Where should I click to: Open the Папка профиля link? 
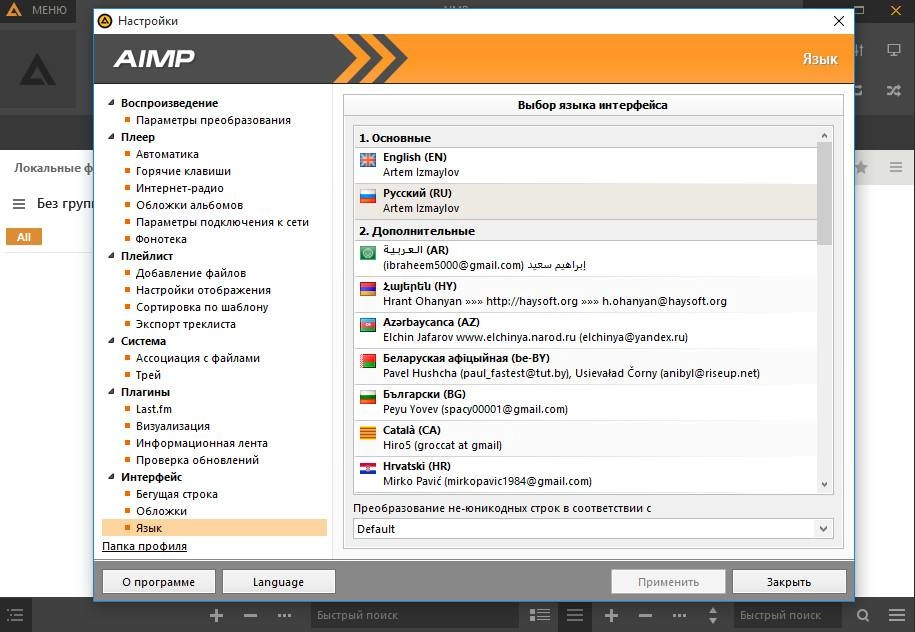(144, 546)
